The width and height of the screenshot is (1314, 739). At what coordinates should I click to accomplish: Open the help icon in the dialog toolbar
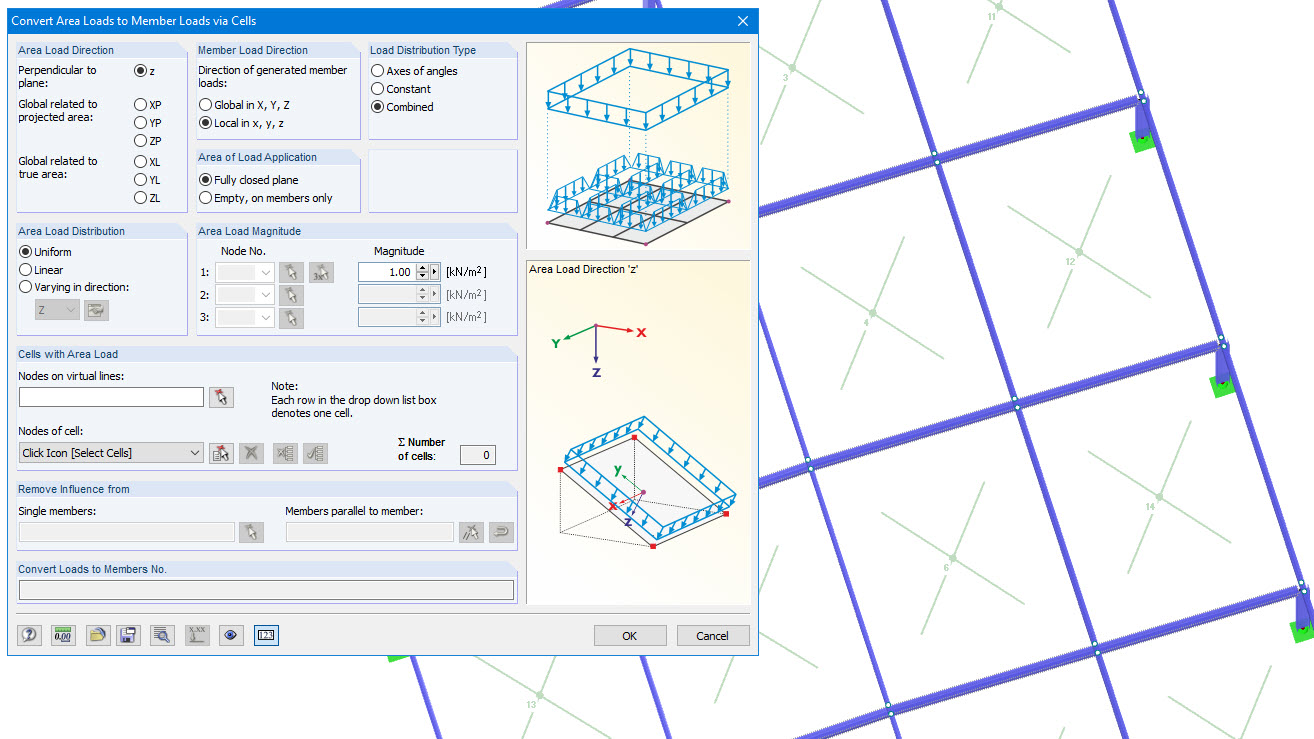(x=29, y=634)
